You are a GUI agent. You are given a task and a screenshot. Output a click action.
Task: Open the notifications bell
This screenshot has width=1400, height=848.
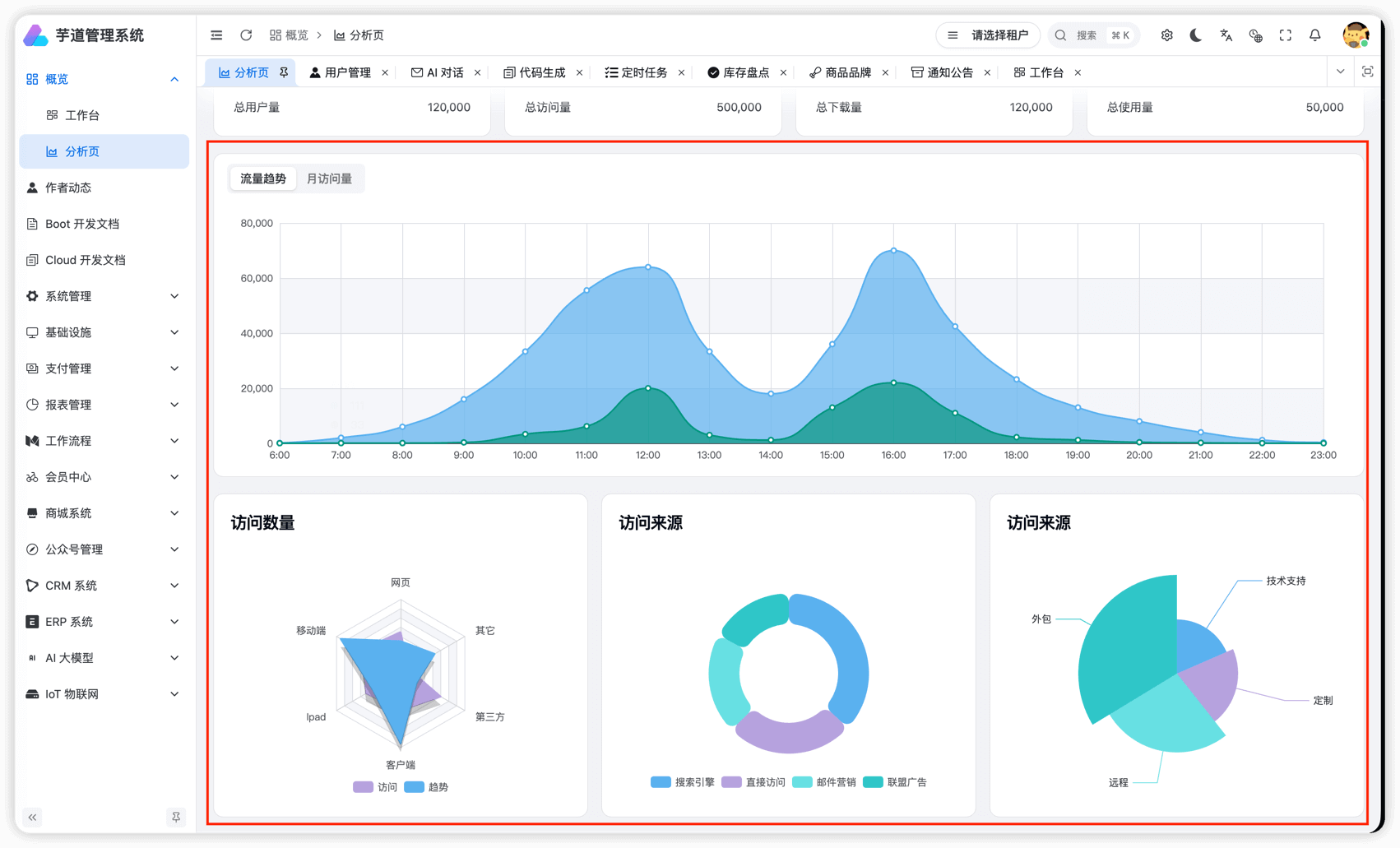click(x=1314, y=35)
